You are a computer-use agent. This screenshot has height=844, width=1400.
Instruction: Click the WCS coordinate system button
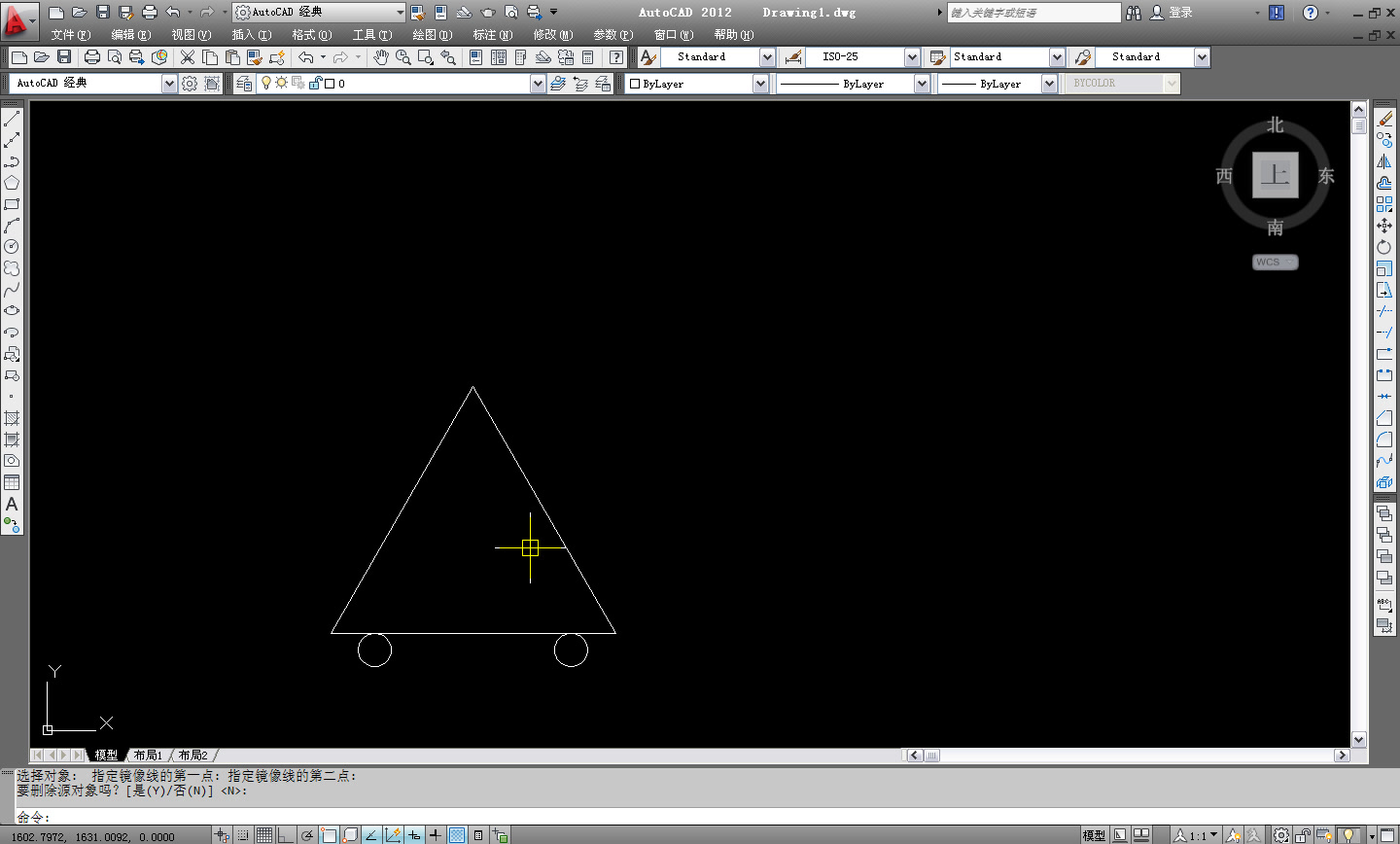[1274, 263]
